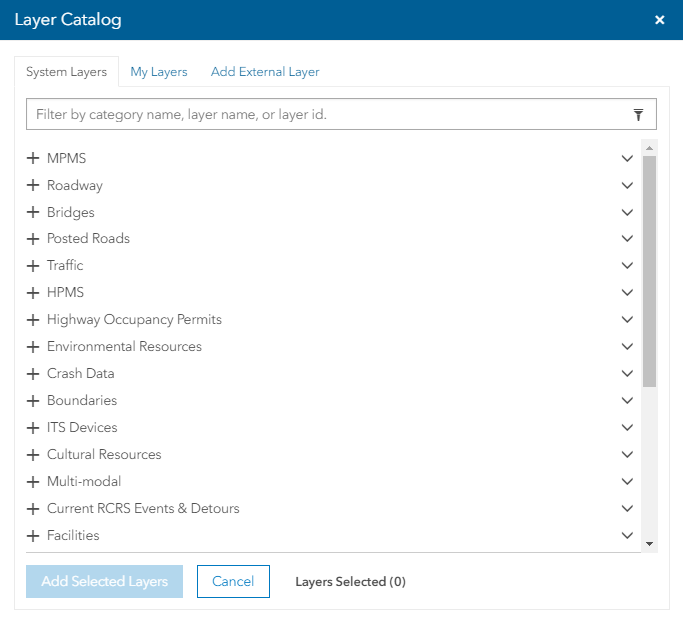Switch to the My Layers tab

(x=159, y=72)
